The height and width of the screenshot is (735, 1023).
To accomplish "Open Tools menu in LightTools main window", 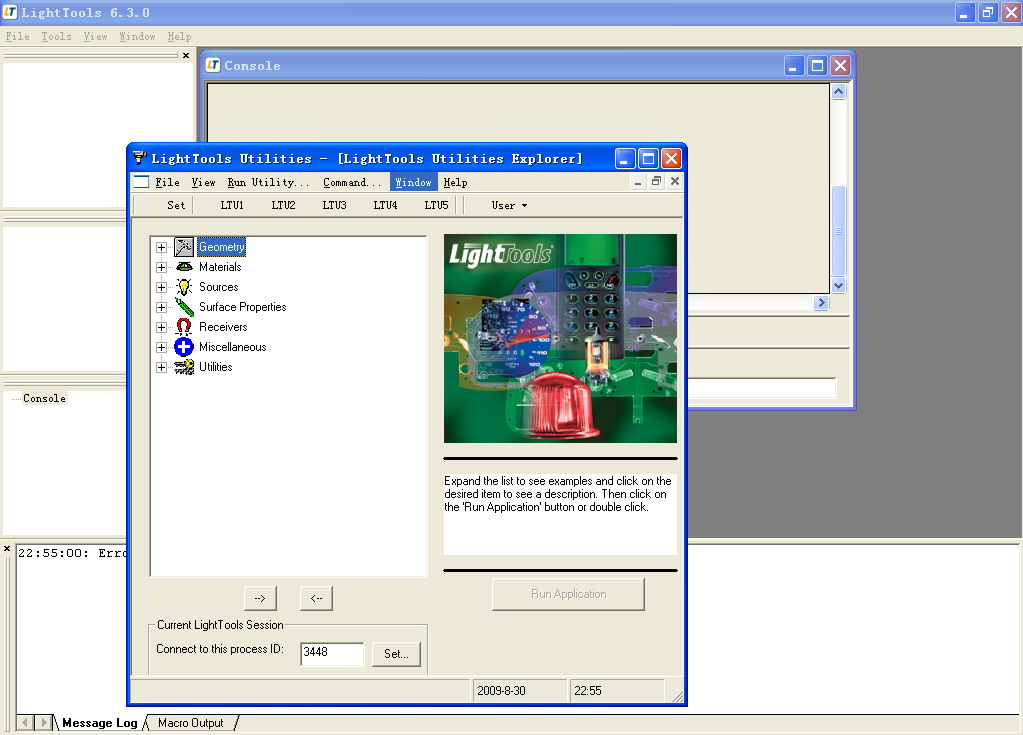I will [57, 37].
